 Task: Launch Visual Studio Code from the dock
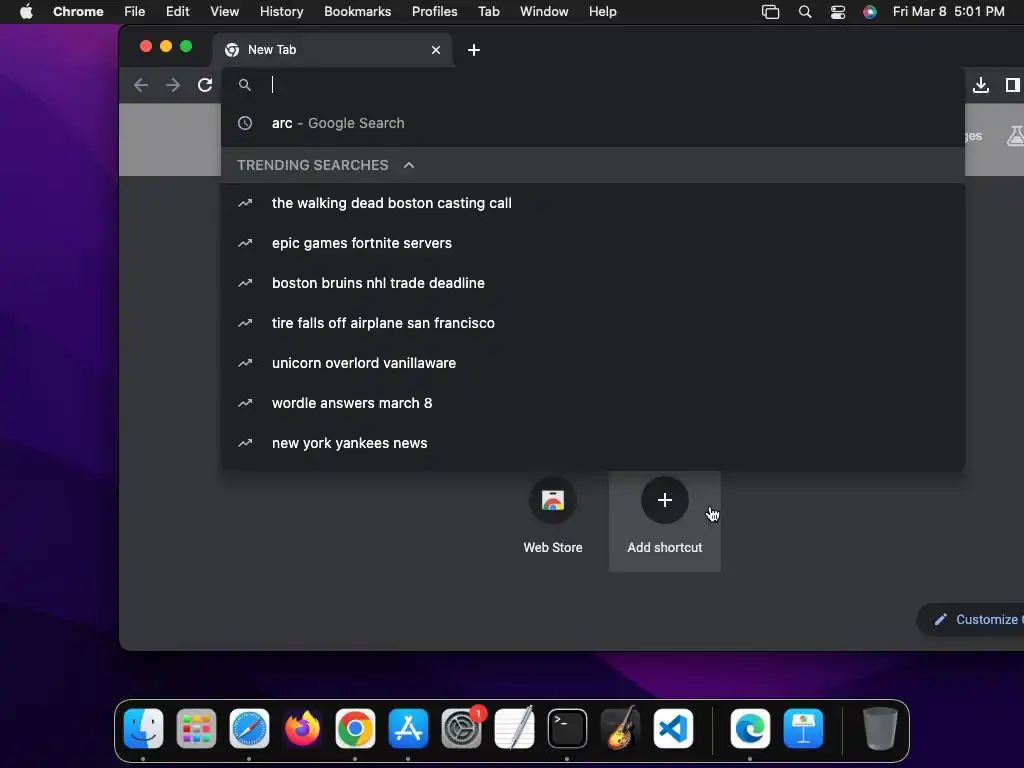click(673, 728)
